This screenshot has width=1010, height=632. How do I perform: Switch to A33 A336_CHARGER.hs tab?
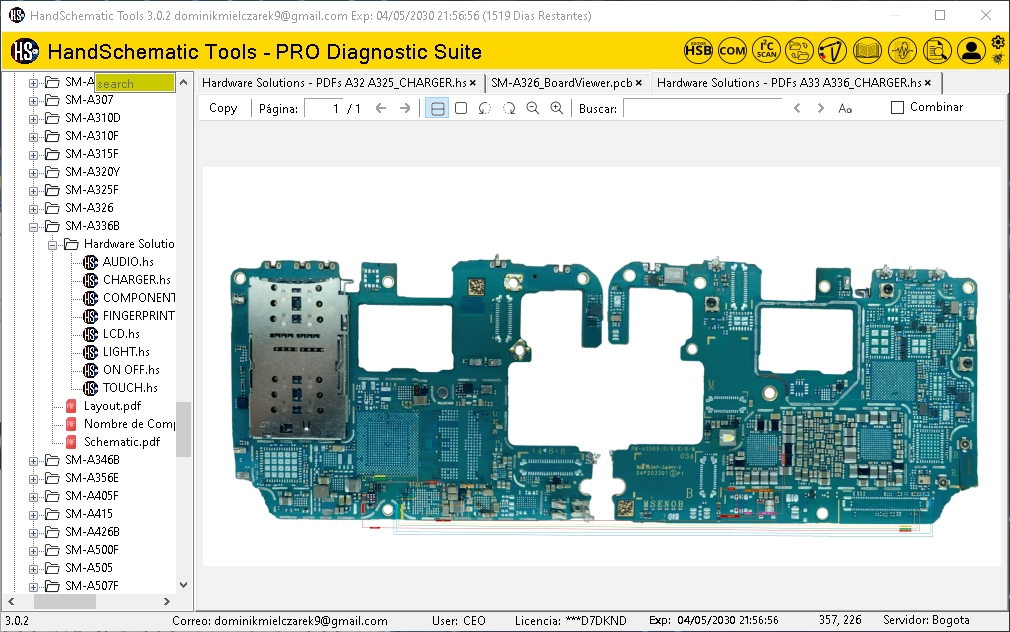pyautogui.click(x=789, y=83)
